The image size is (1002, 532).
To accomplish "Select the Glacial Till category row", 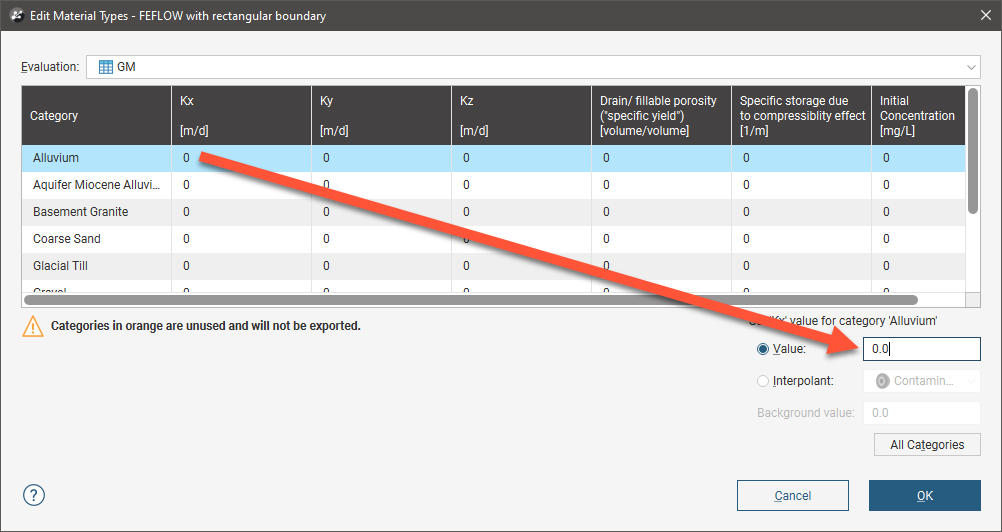I will tap(95, 266).
